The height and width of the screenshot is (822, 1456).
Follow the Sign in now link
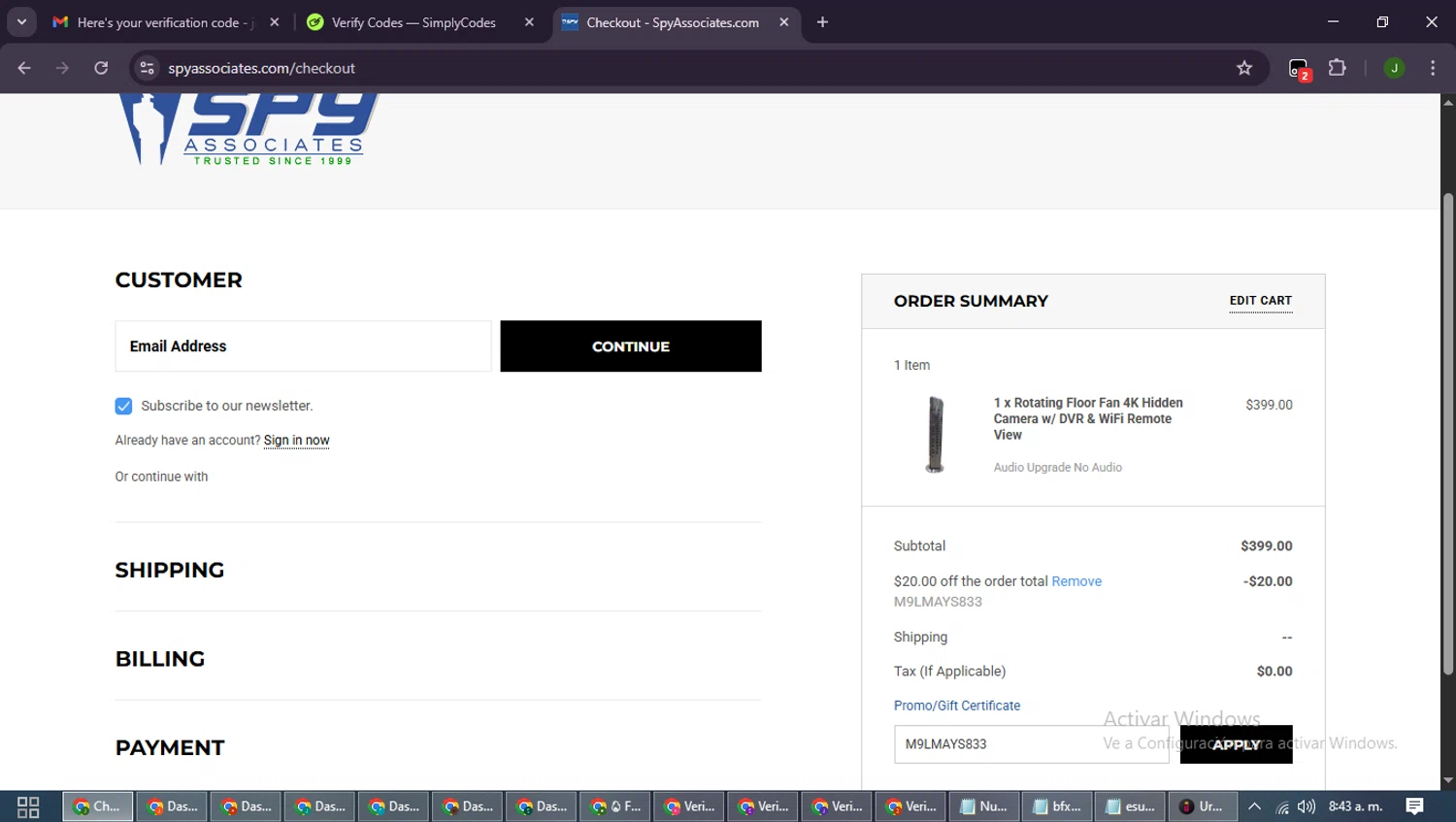(296, 441)
